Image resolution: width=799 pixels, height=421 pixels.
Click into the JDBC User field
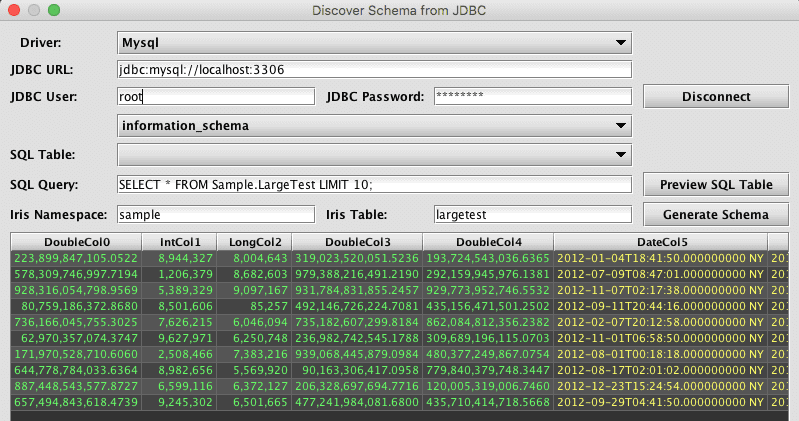pos(216,97)
